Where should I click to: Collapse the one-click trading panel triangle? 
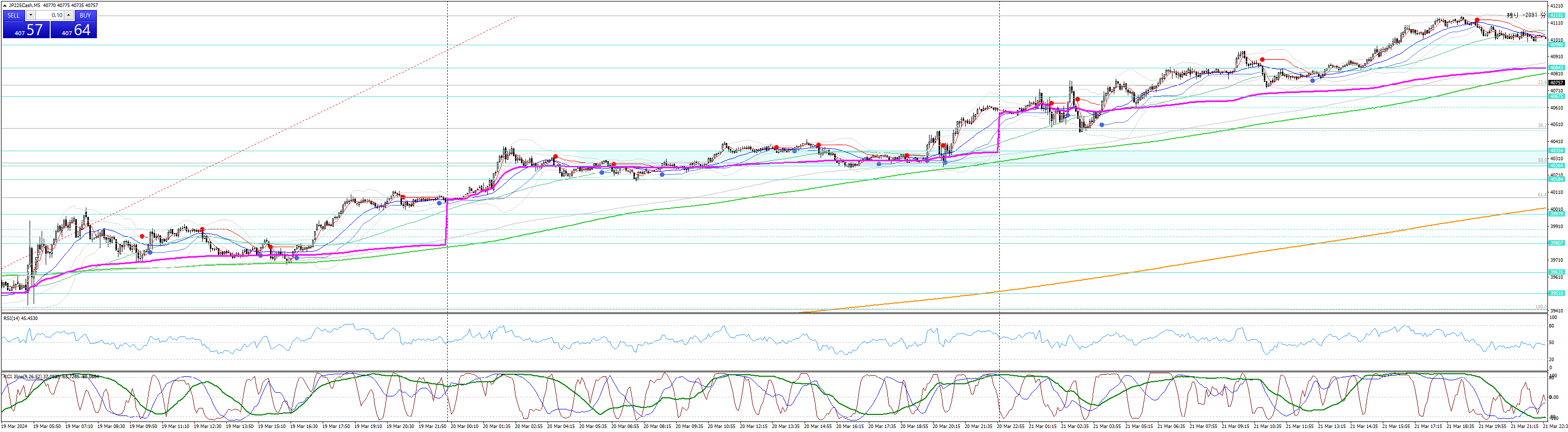pos(5,6)
